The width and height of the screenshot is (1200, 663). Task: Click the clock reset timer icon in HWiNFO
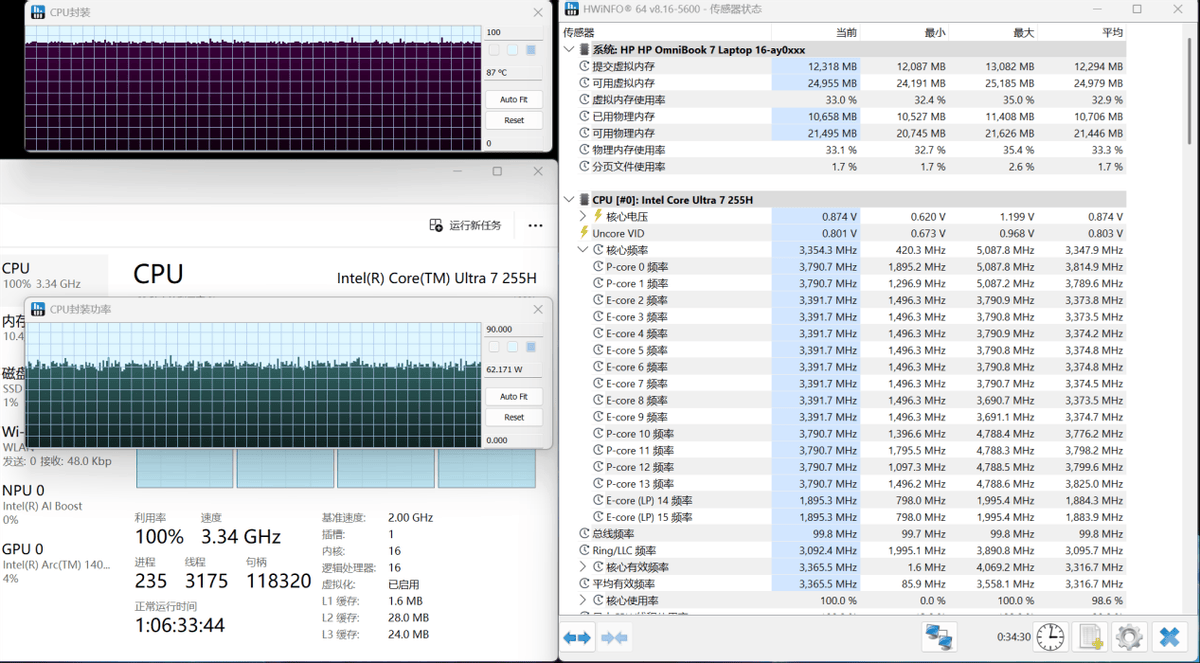(1050, 636)
